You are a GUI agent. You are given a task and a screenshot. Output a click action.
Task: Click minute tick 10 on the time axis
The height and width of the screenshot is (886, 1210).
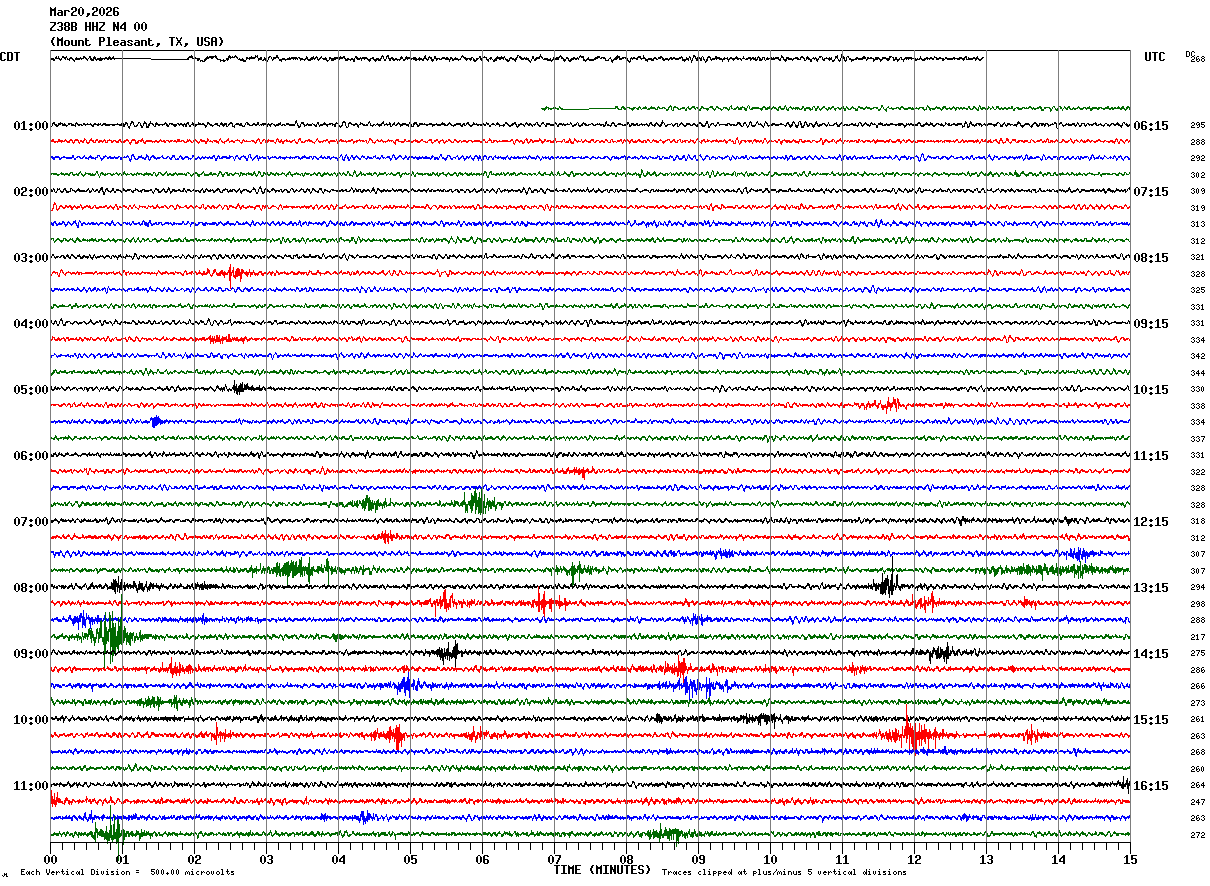pyautogui.click(x=770, y=858)
